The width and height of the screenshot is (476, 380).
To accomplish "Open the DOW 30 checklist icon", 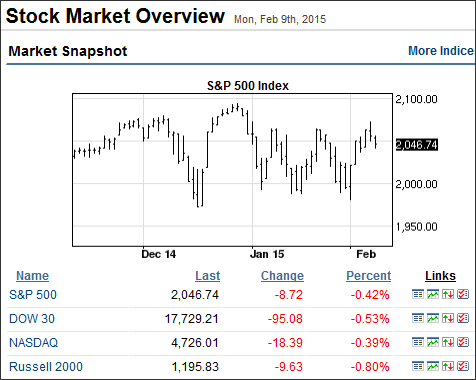I will pyautogui.click(x=463, y=318).
